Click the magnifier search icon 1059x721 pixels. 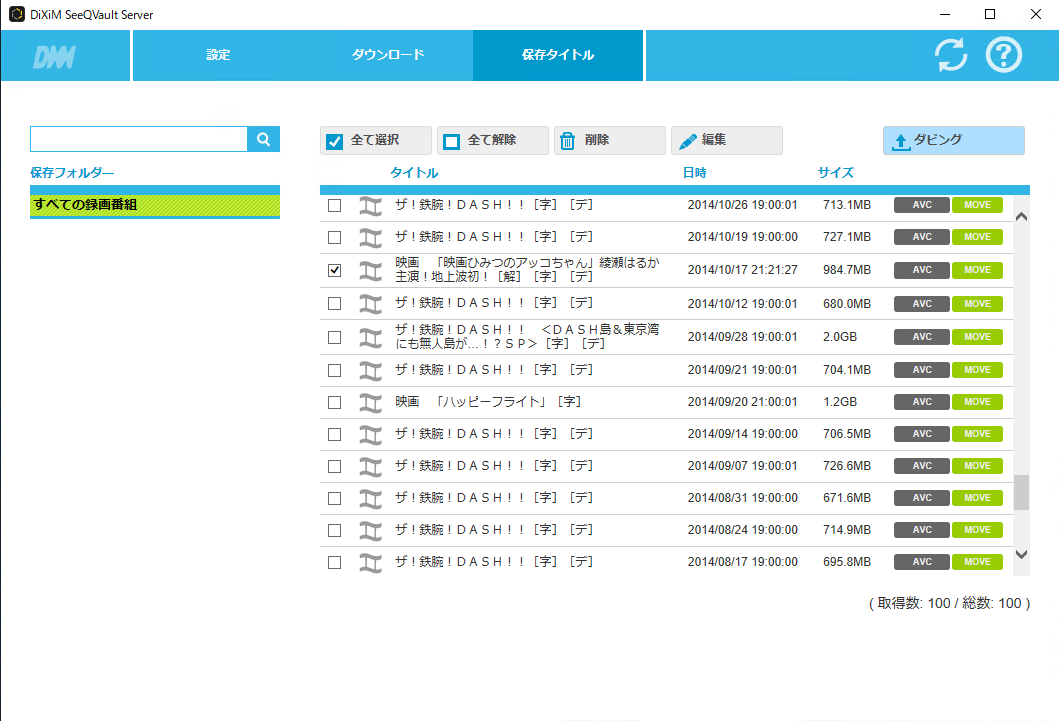coord(264,140)
